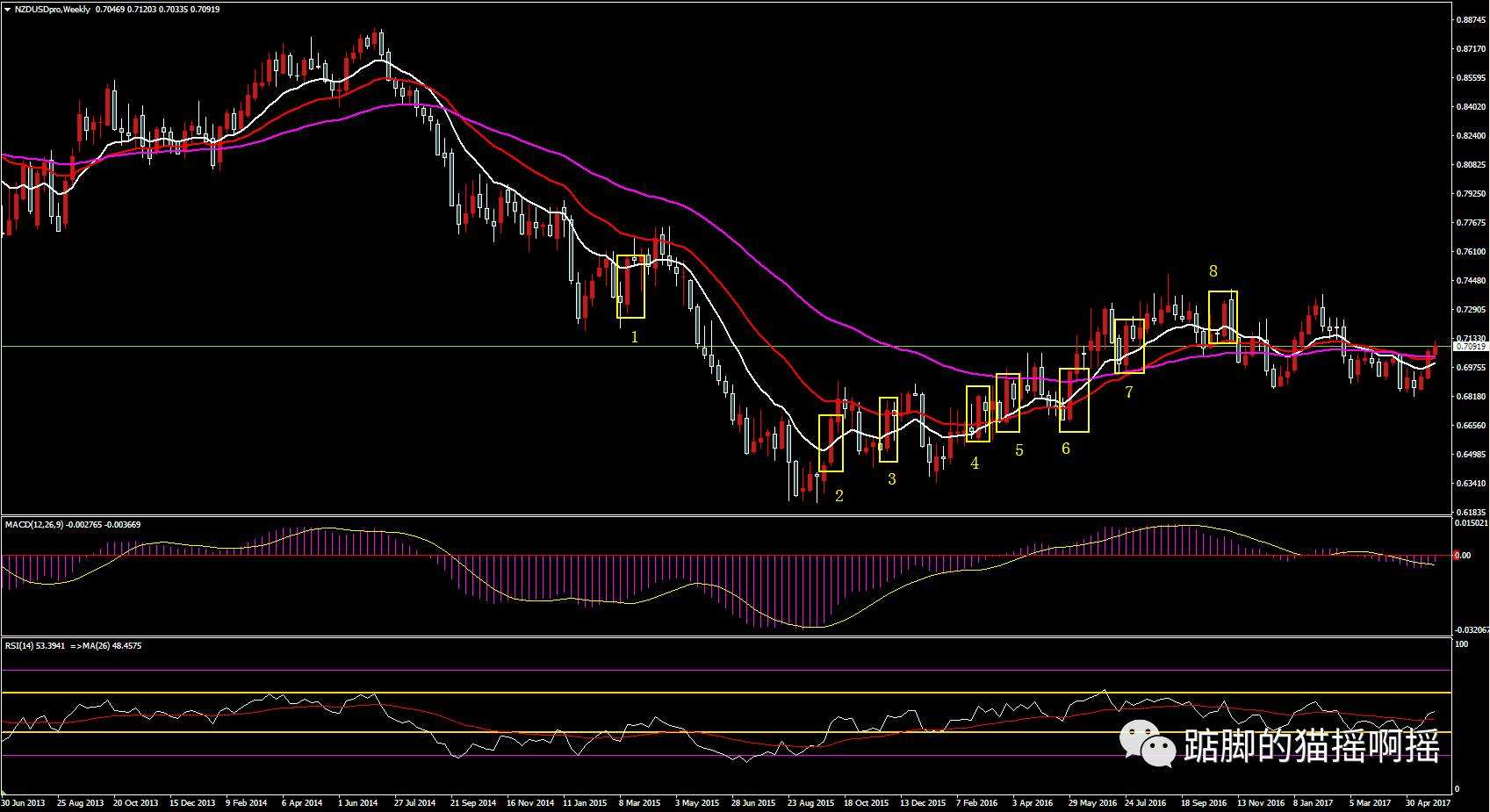The height and width of the screenshot is (812, 1490).
Task: Click the 0.70919 current price tag
Action: coord(1470,347)
